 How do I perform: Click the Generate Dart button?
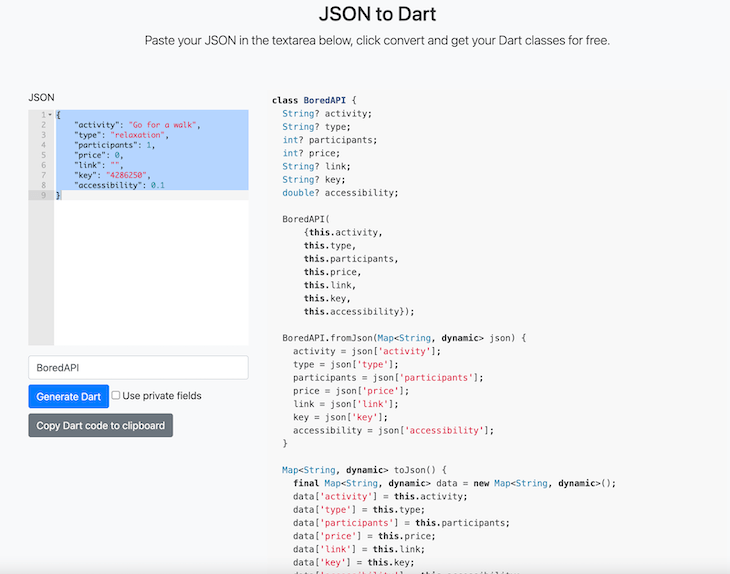tap(68, 396)
